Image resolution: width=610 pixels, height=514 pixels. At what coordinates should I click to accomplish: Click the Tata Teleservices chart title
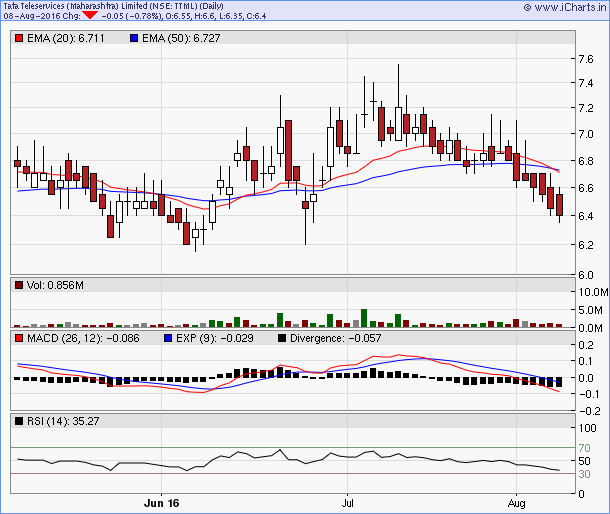tap(113, 6)
